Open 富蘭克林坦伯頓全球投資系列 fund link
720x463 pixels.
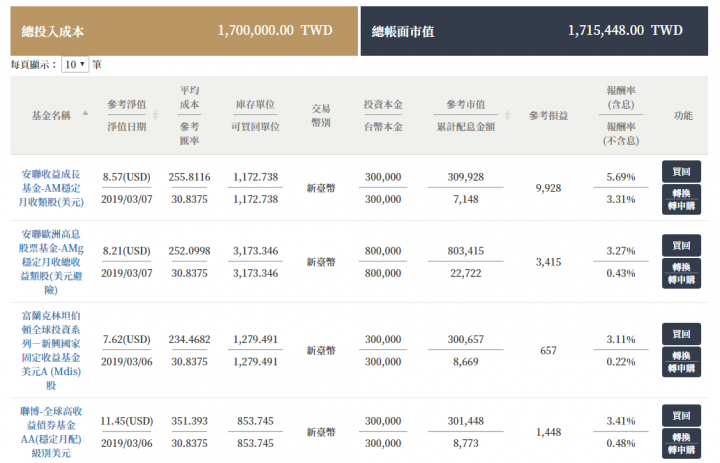51,350
